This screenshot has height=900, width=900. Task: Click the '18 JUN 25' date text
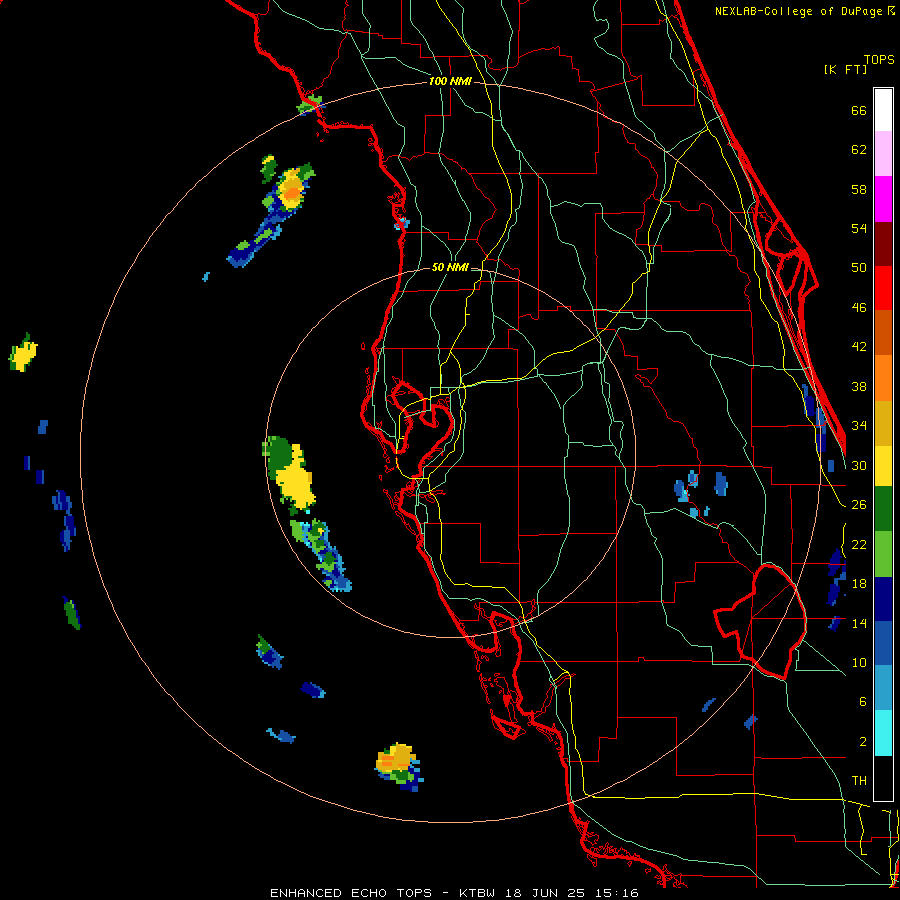(545, 893)
